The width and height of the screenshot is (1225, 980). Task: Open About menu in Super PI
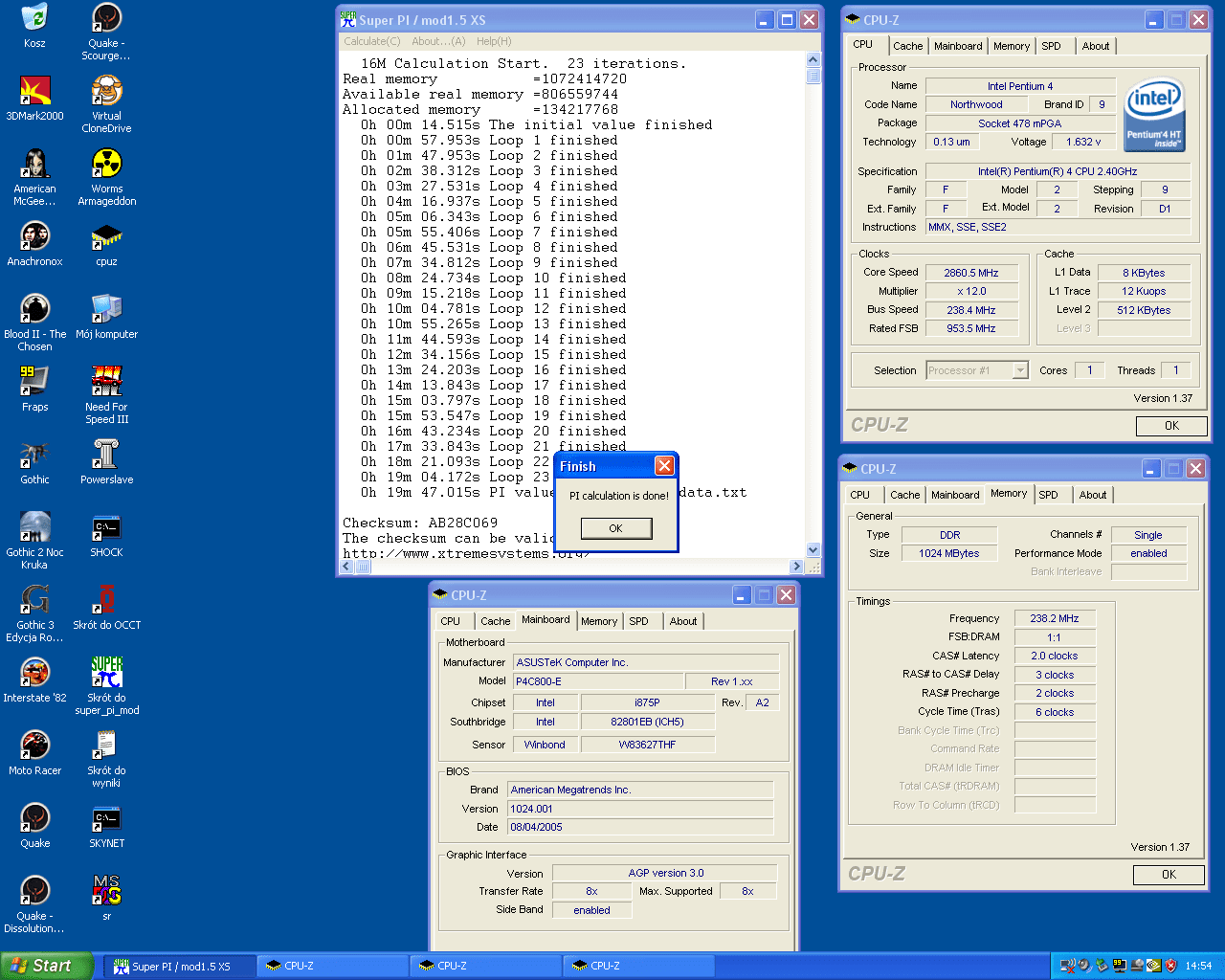tap(438, 41)
